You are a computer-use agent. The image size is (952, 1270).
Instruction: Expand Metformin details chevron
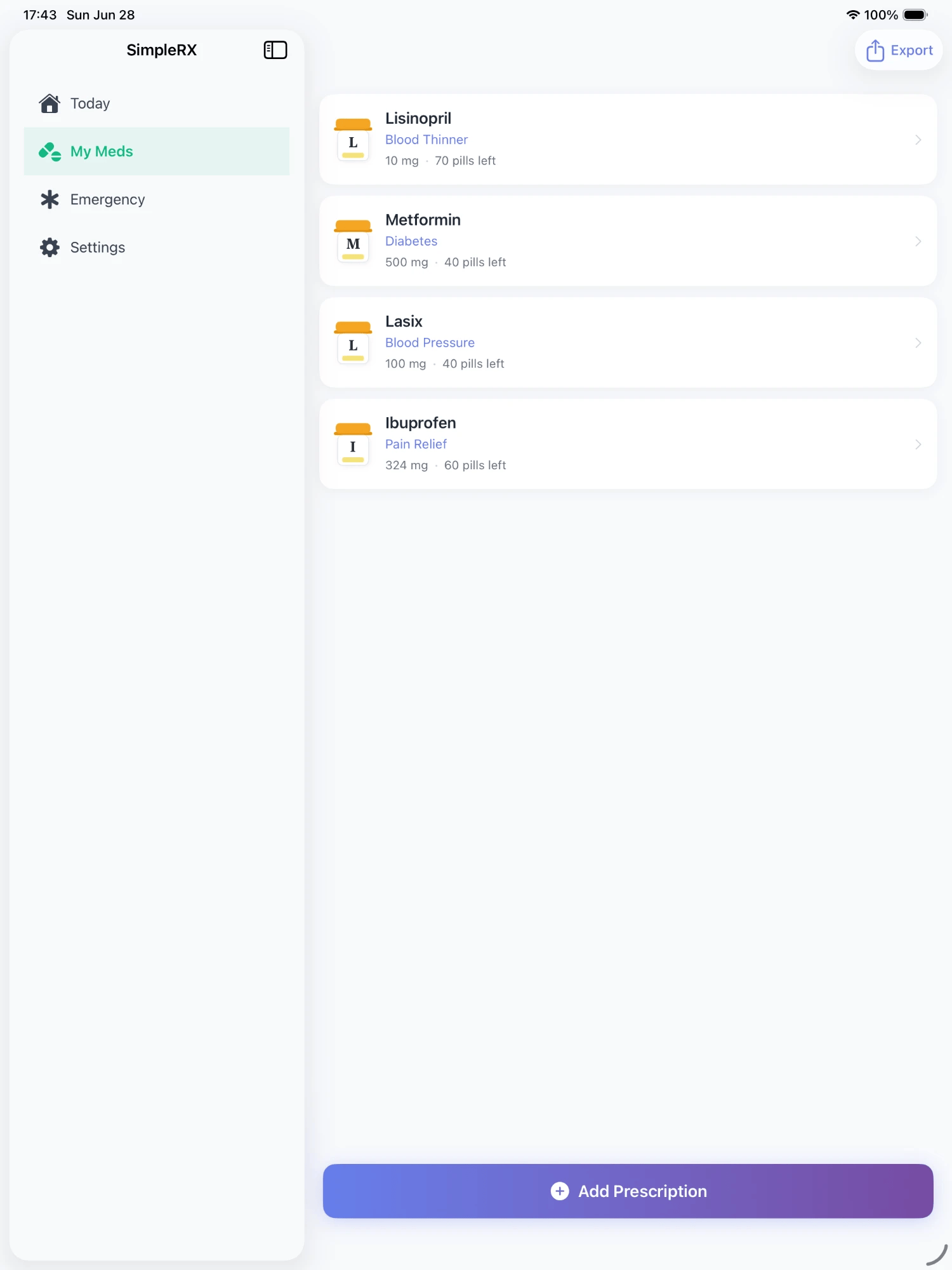pyautogui.click(x=918, y=241)
